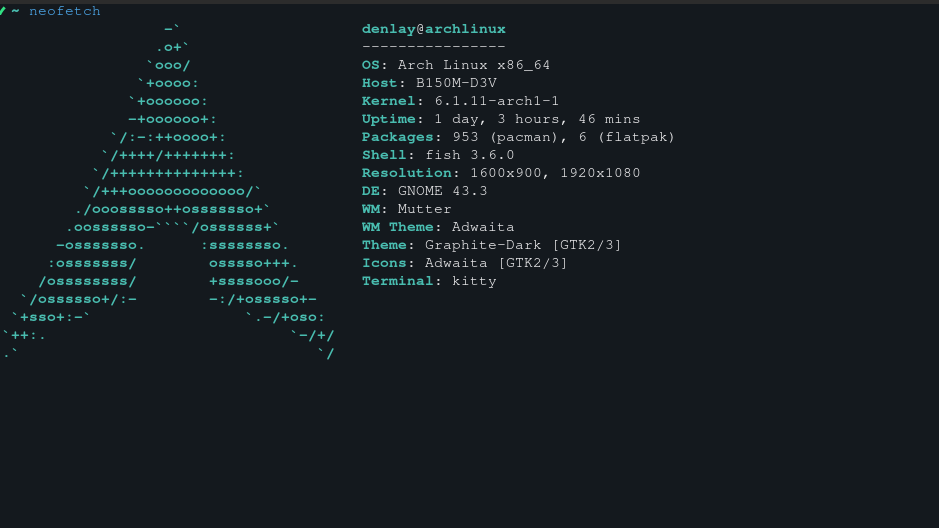Click the Terminal value kitty
Image resolution: width=939 pixels, height=528 pixels.
474,281
